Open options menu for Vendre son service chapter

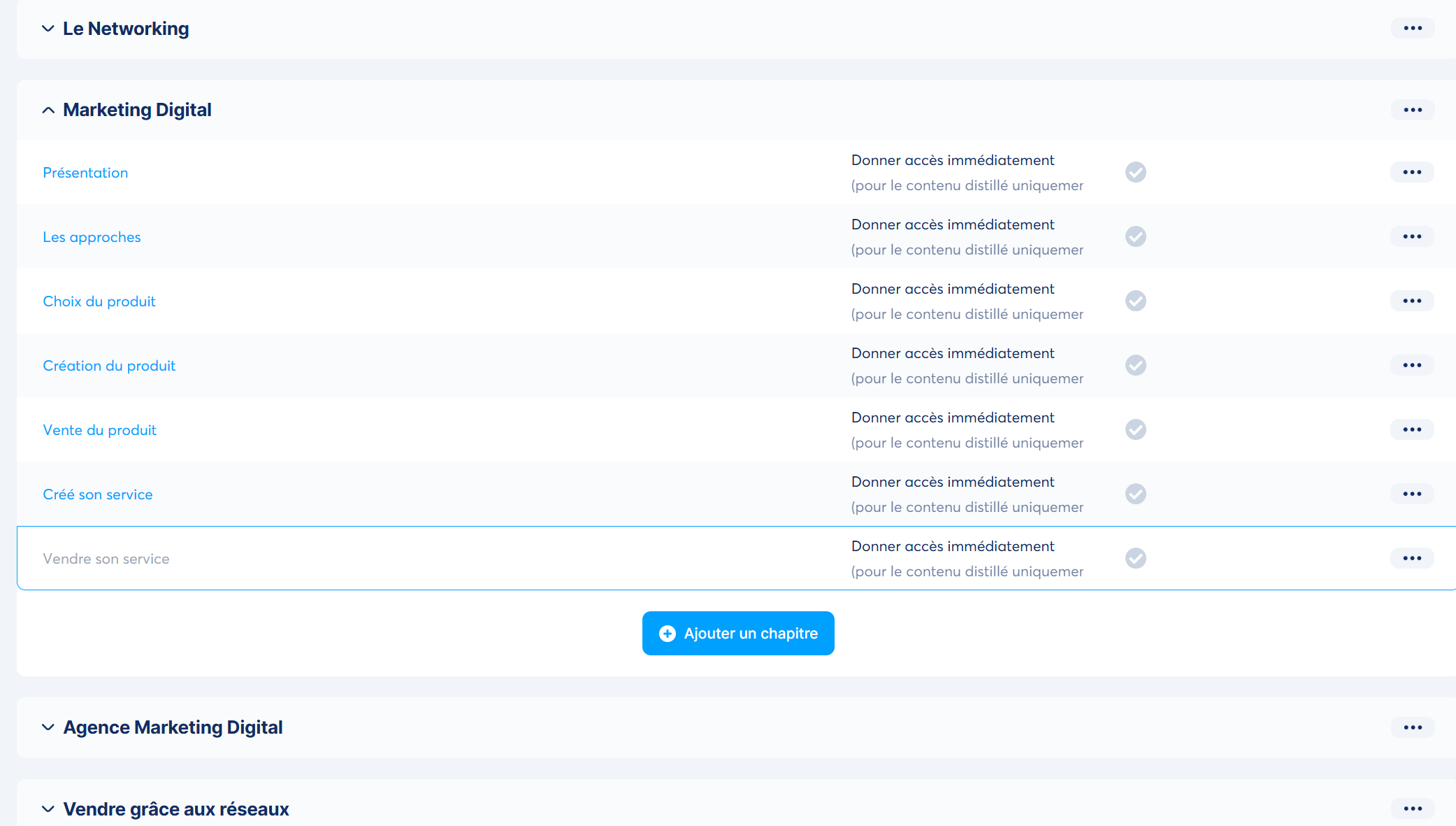click(1411, 558)
